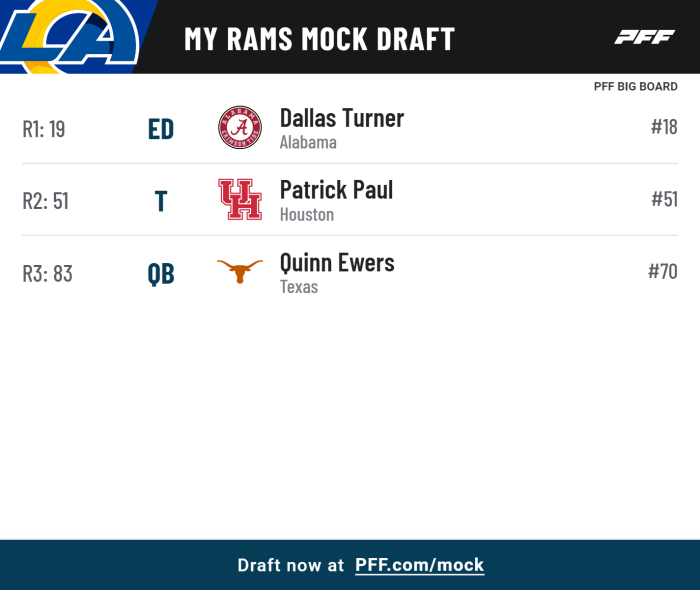Select the Houston Cougars UH logo
This screenshot has width=700, height=590.
(240, 199)
